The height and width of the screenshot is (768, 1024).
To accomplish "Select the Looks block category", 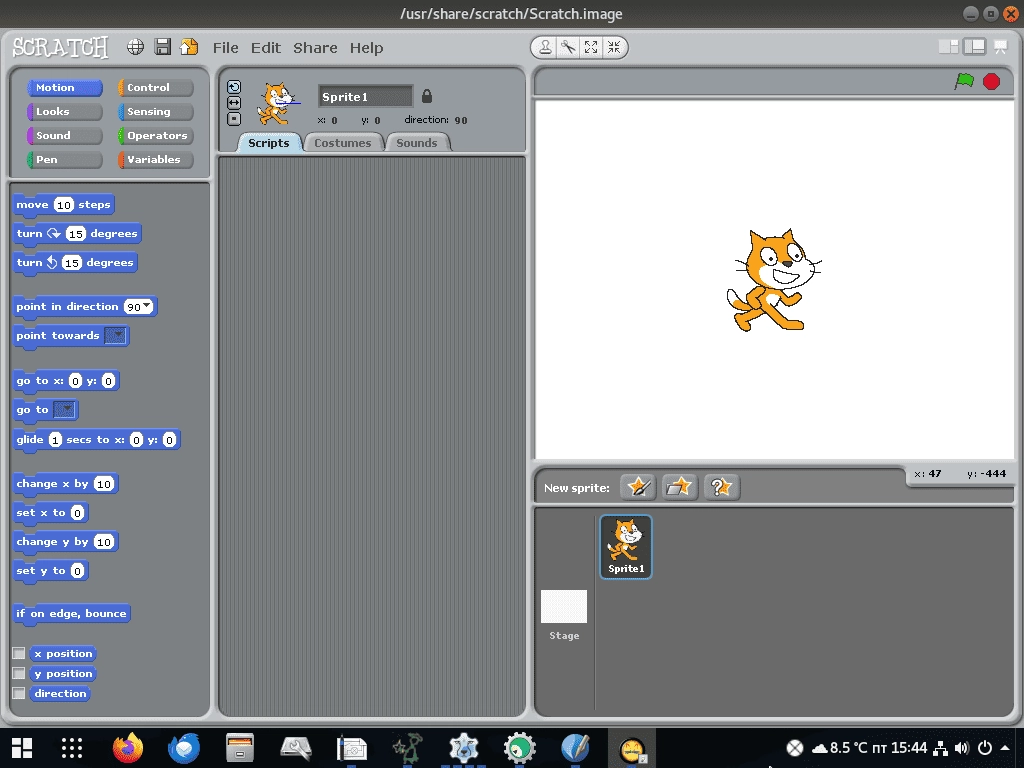I will (65, 112).
